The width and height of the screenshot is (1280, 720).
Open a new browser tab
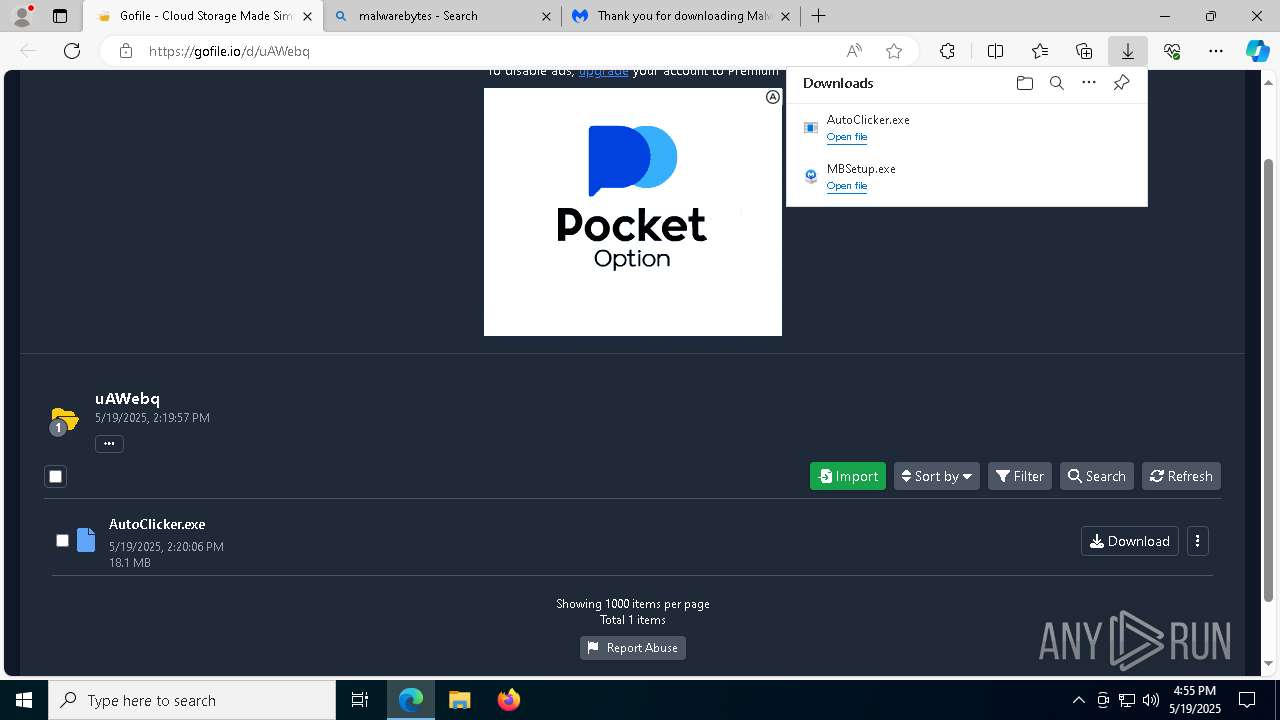coord(818,16)
